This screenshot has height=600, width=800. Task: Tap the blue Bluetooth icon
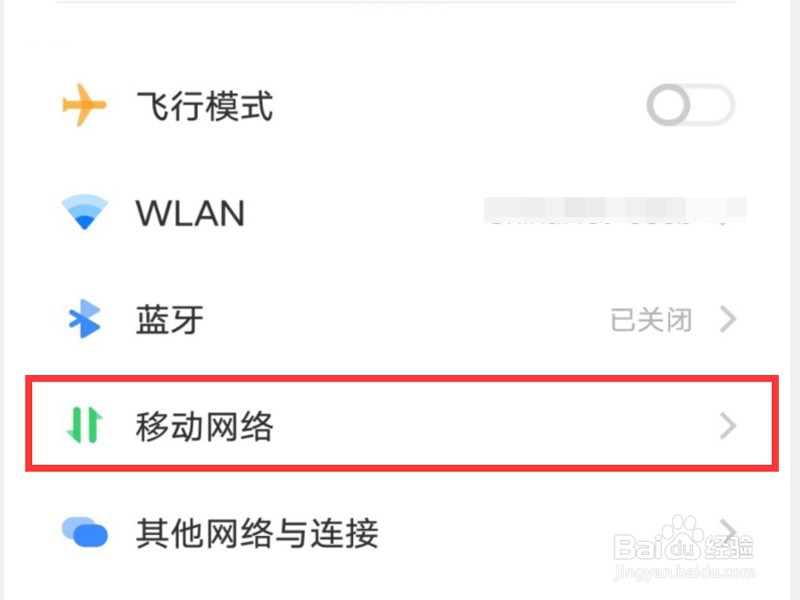[x=85, y=319]
